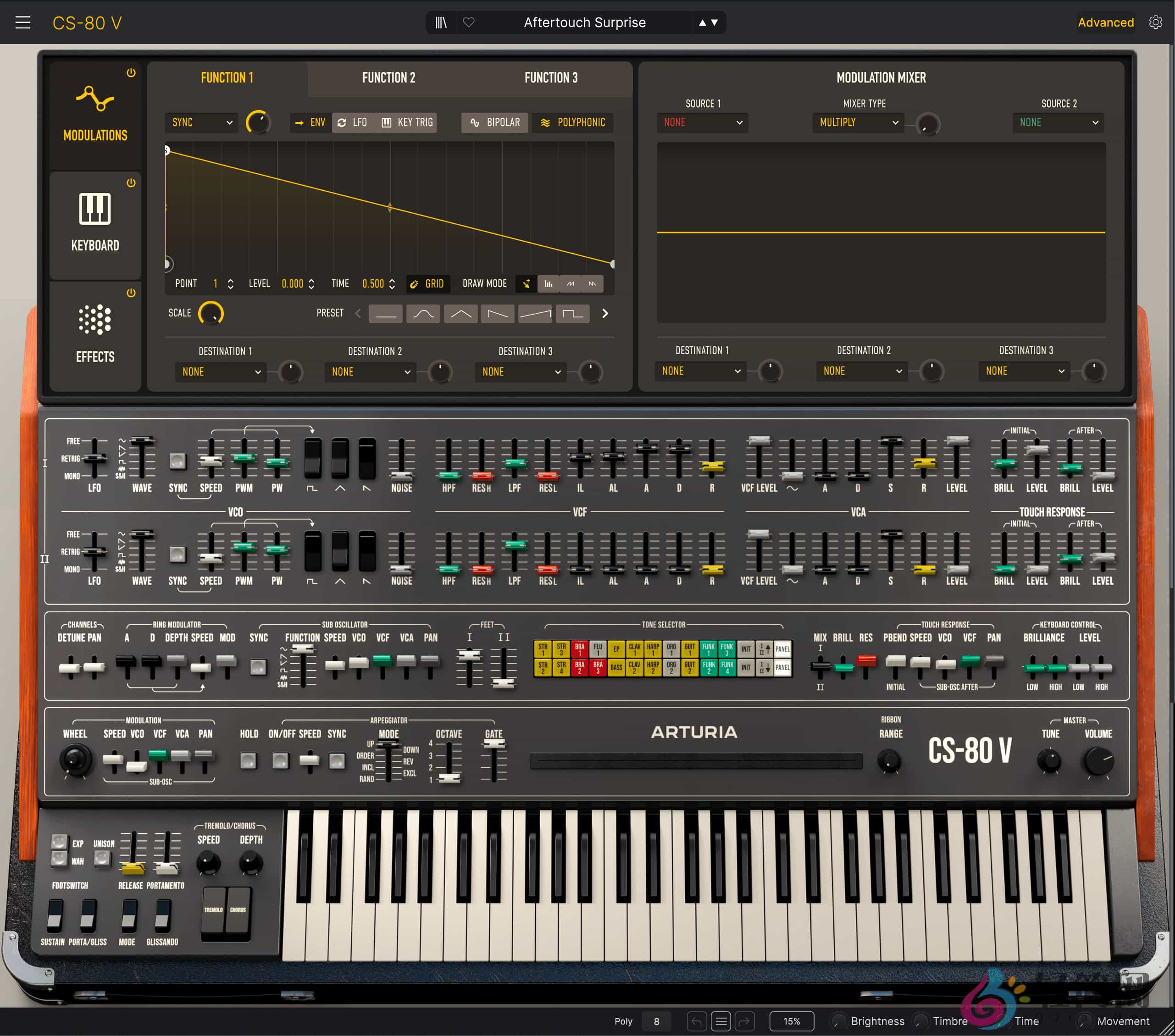Open the SYNC rate dropdown
The height and width of the screenshot is (1036, 1175).
click(x=201, y=122)
